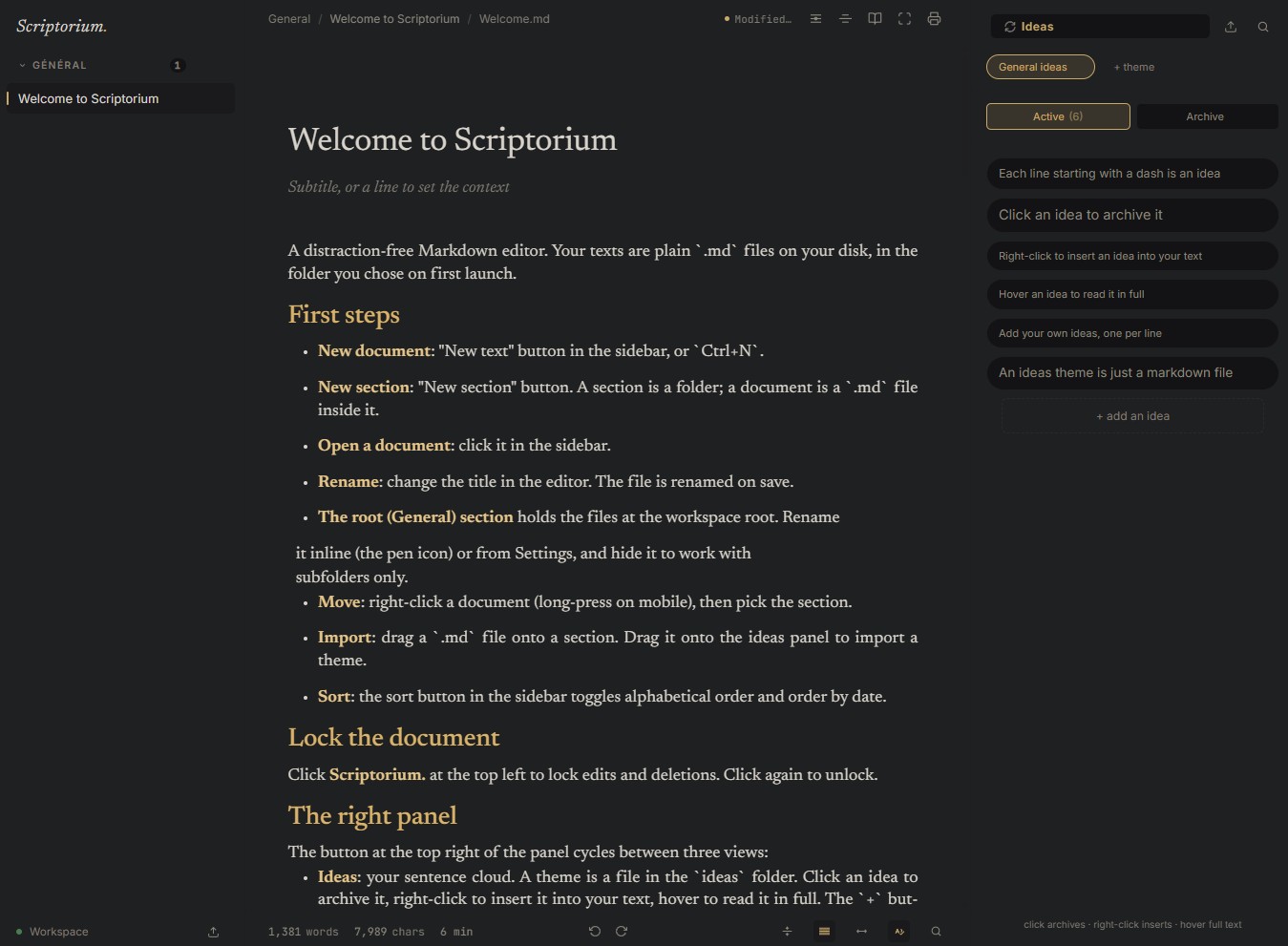This screenshot has height=946, width=1288.
Task: Click the Modified status indicator
Action: tap(758, 19)
